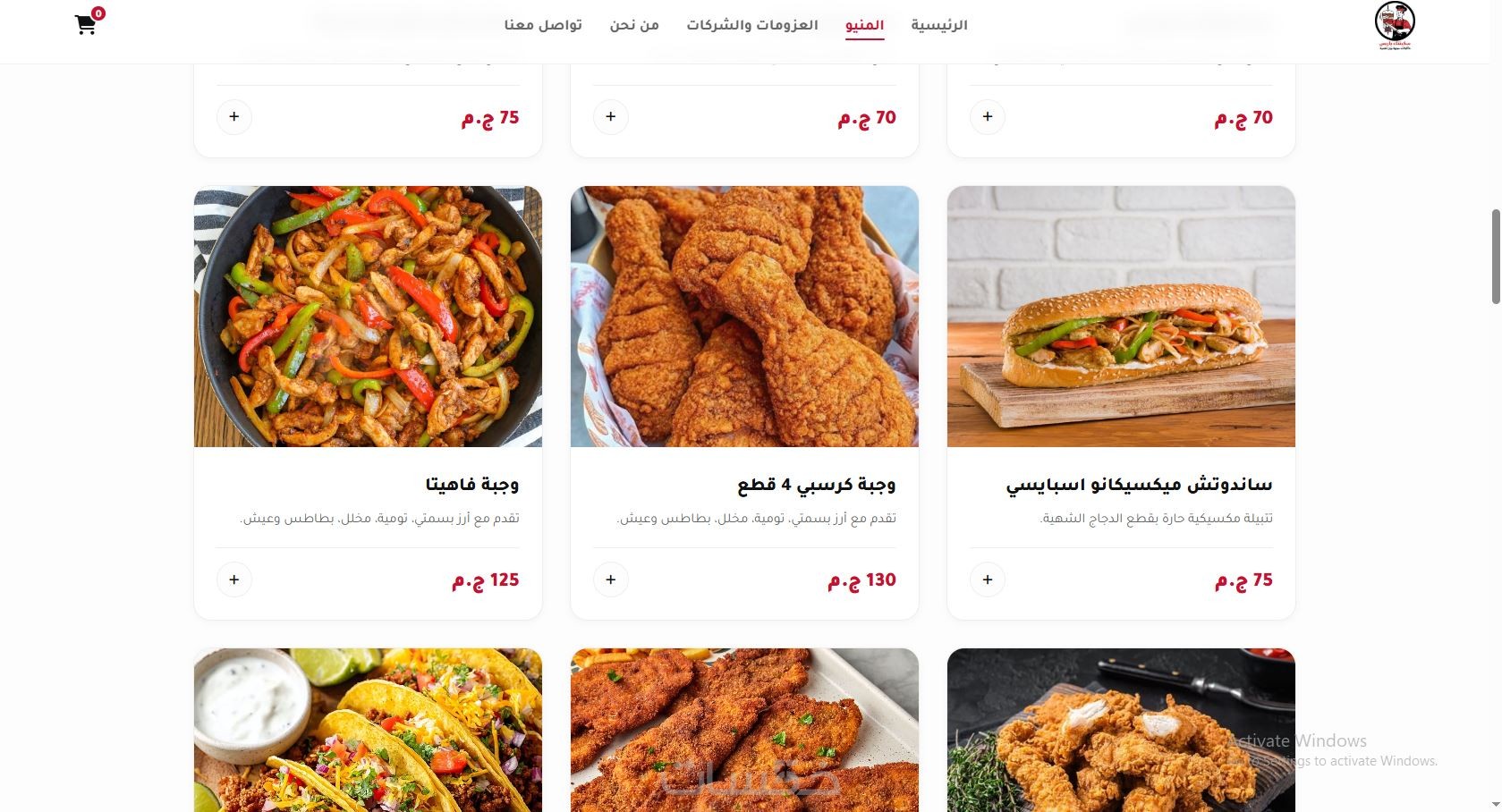Image resolution: width=1502 pixels, height=812 pixels.
Task: Add the rightmost 70 ج.م top-row item with plus
Action: (988, 117)
